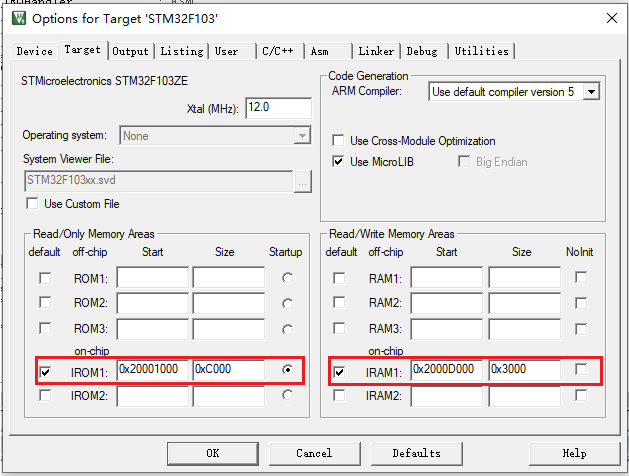Check the RAM3 default checkbox
This screenshot has height=476, width=629.
tap(339, 328)
